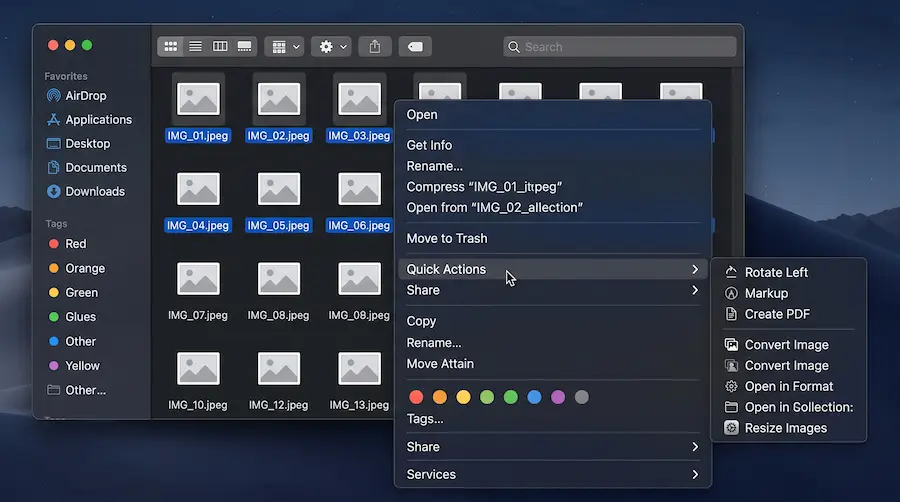Select the IMG_13.jpeg thumbnail
900x502 pixels.
coord(359,368)
